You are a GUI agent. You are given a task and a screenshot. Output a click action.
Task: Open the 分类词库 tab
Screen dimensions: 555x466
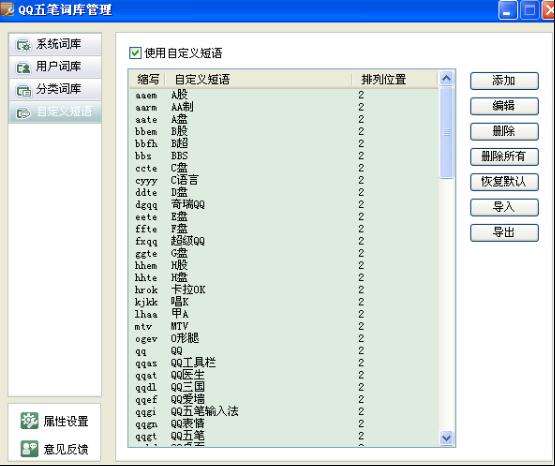click(55, 90)
